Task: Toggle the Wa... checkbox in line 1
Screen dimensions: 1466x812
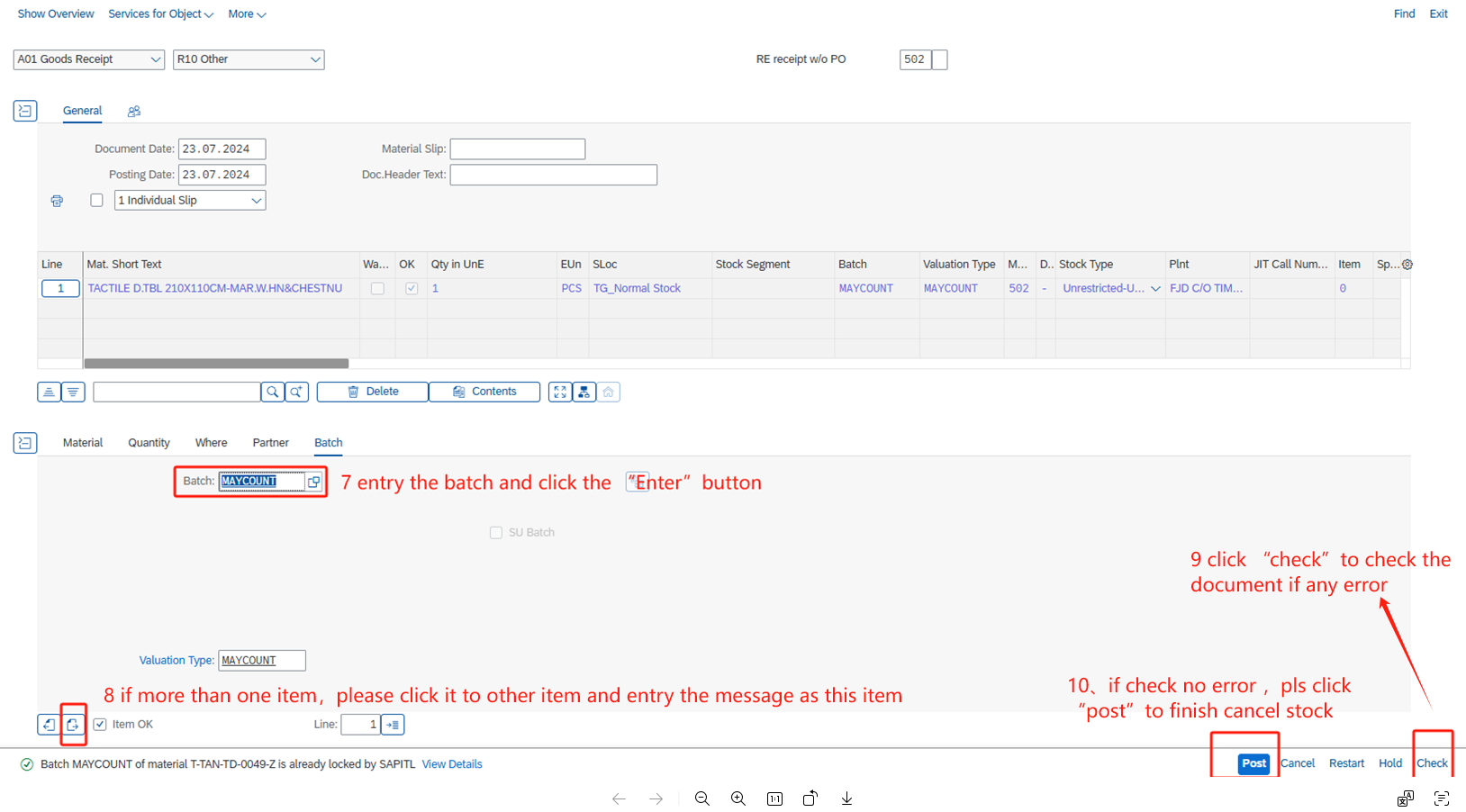Action: [x=377, y=289]
